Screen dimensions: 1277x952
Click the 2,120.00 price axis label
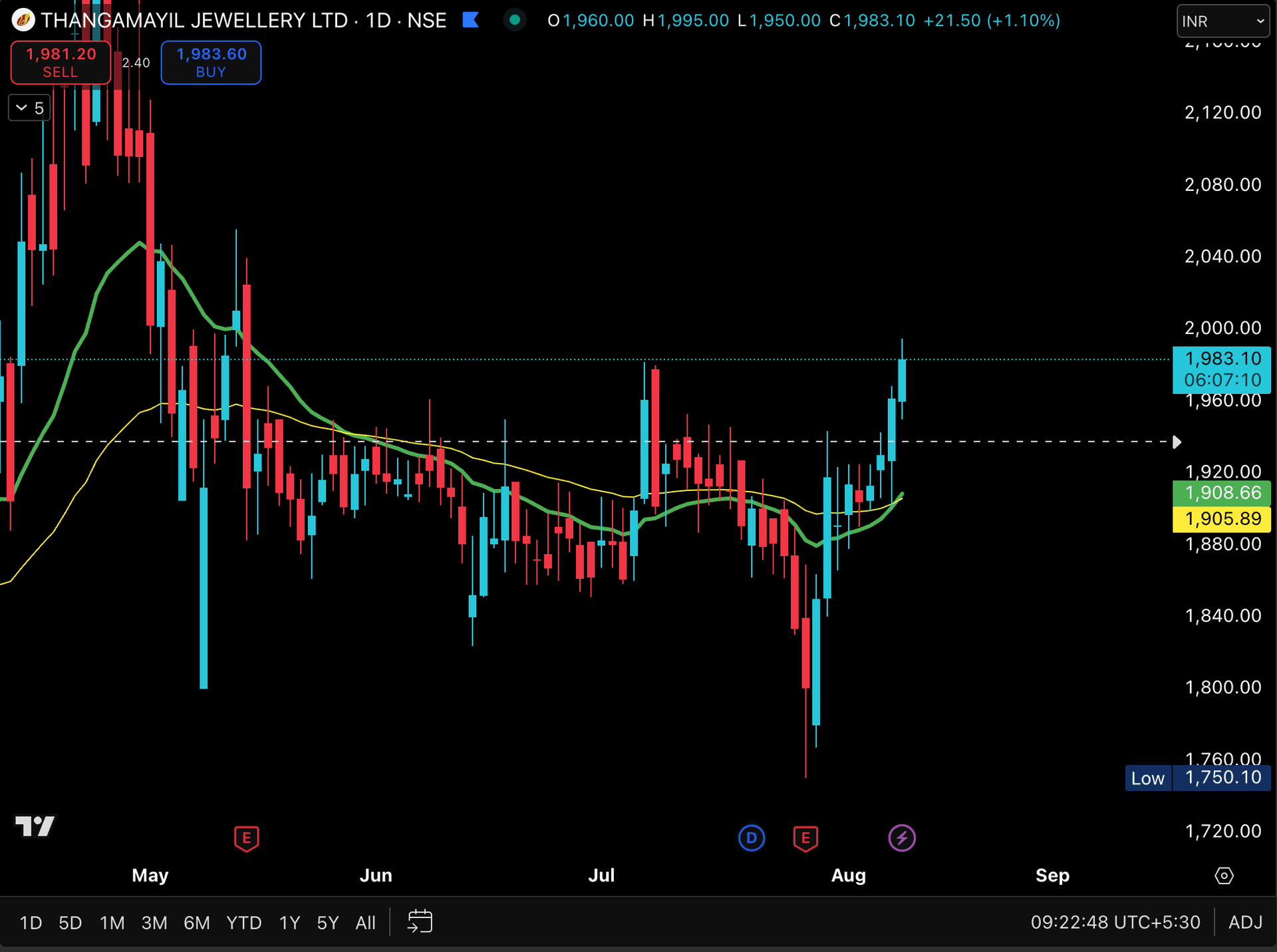[1222, 112]
